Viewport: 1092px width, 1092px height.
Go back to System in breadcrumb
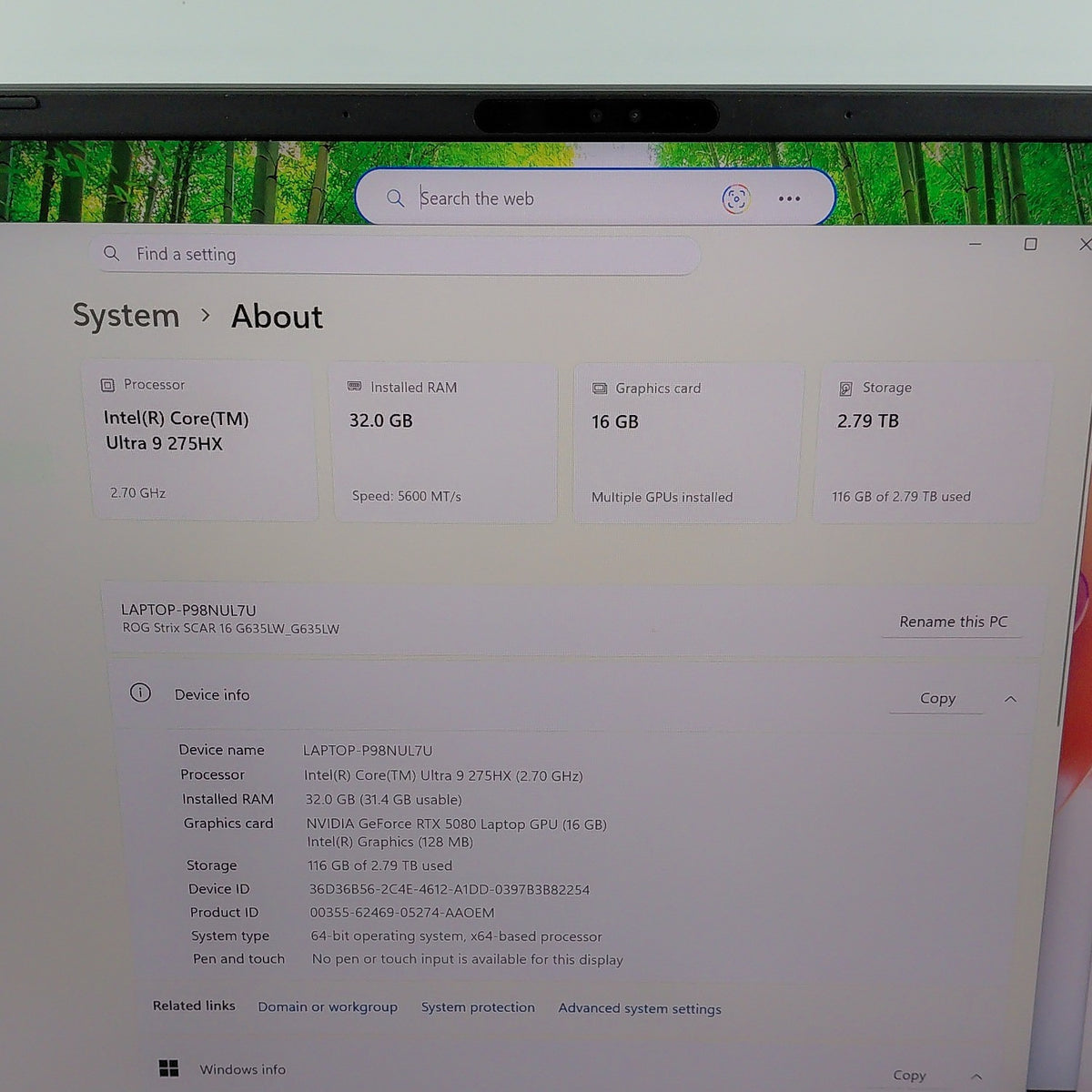[x=126, y=316]
